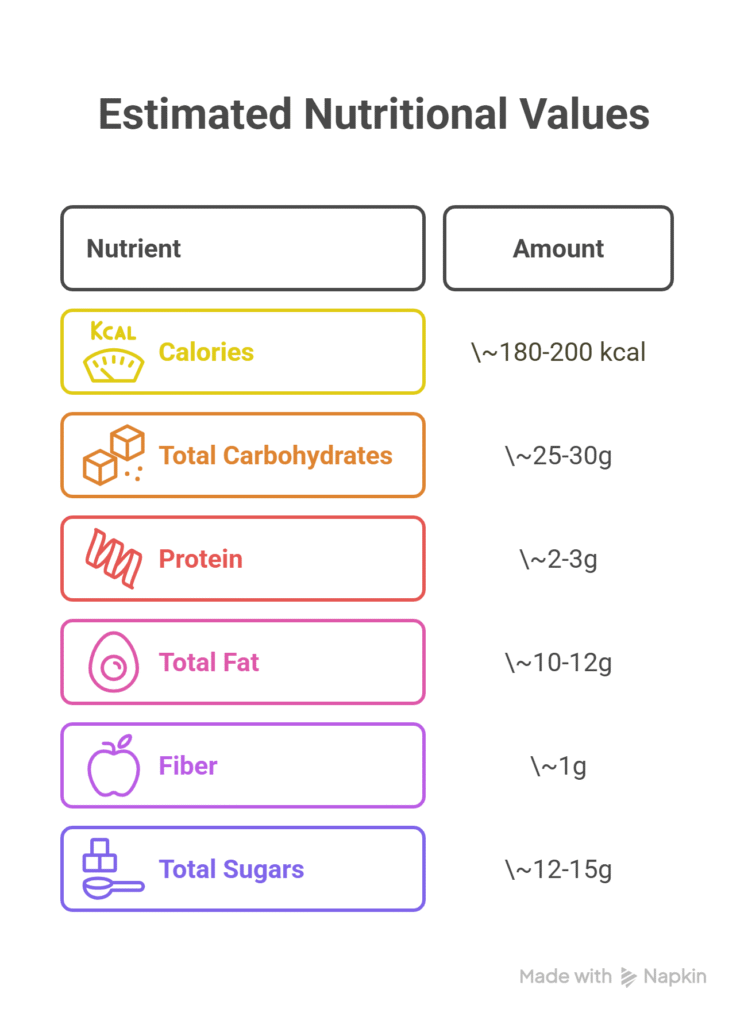Click the spoon and cubes sugars icon
Image resolution: width=748 pixels, height=1024 pixels.
coord(113,869)
